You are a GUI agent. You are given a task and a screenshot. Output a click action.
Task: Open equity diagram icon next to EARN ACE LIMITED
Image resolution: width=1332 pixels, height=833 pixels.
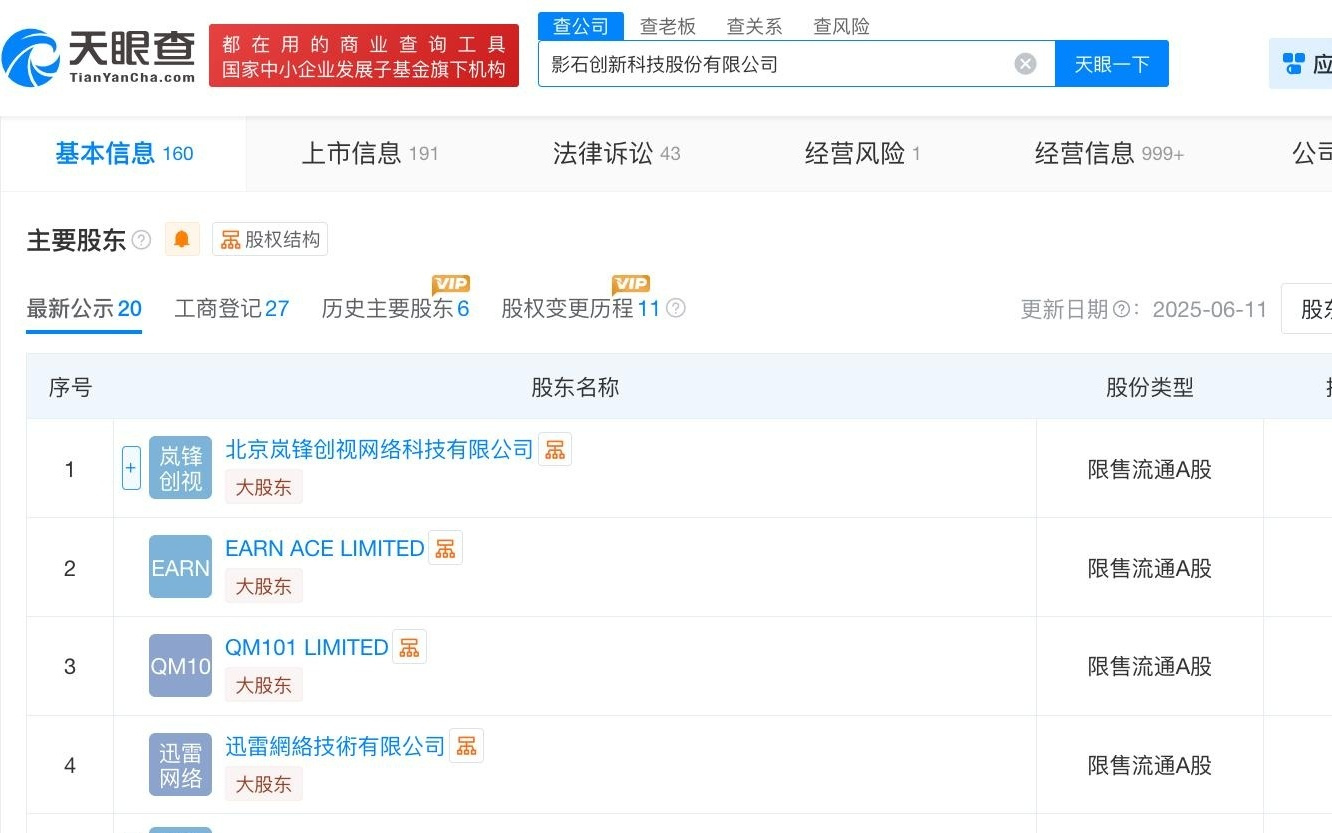tap(445, 547)
